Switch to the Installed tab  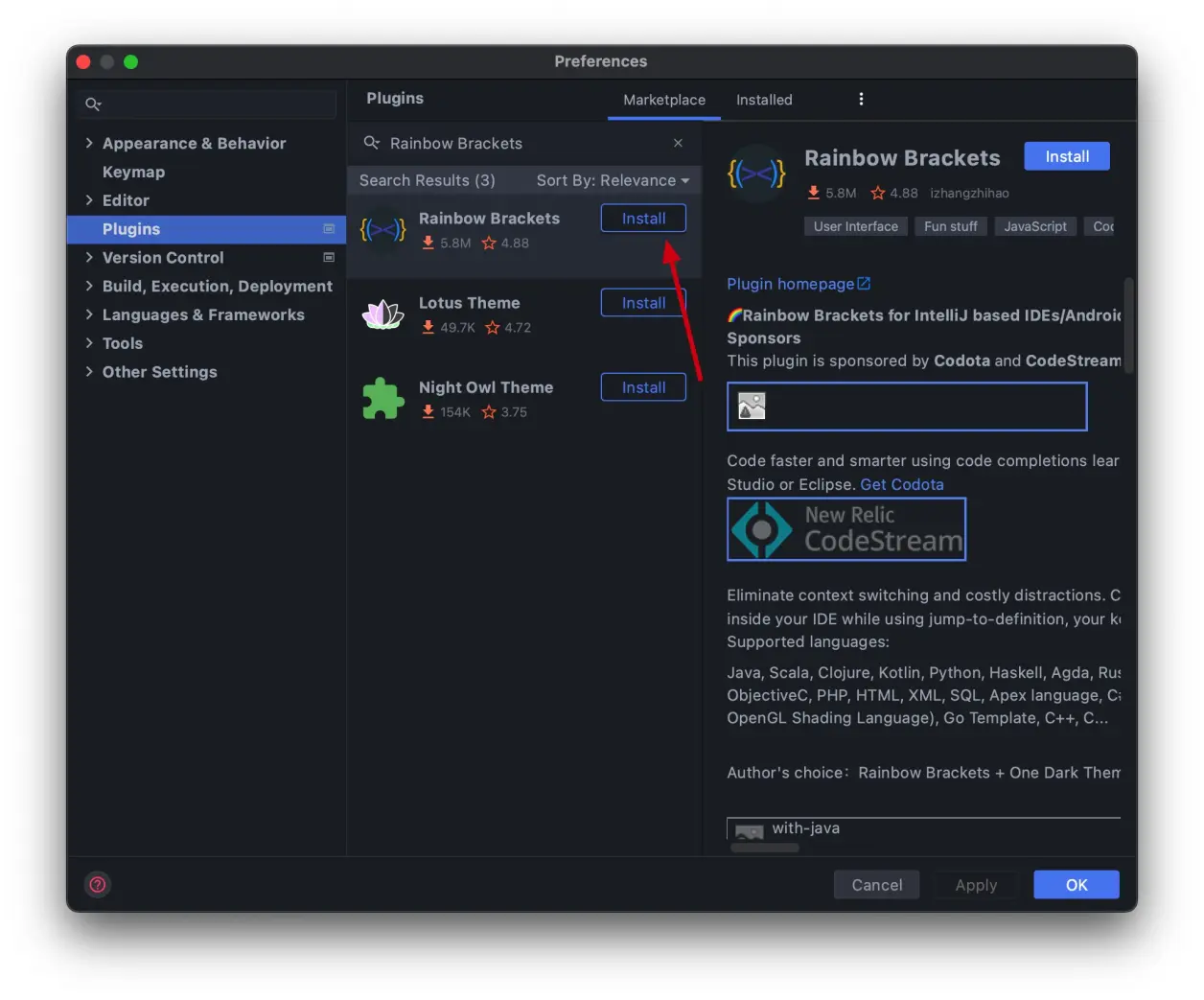[x=764, y=100]
